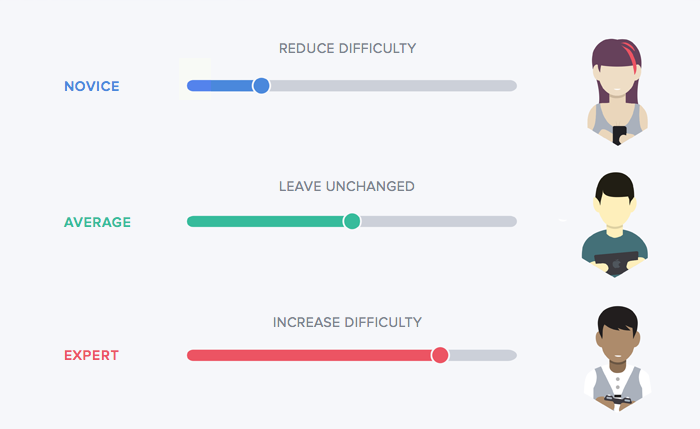Viewport: 700px width, 429px height.
Task: Click the game controller held by Expert avatar
Action: [x=617, y=399]
